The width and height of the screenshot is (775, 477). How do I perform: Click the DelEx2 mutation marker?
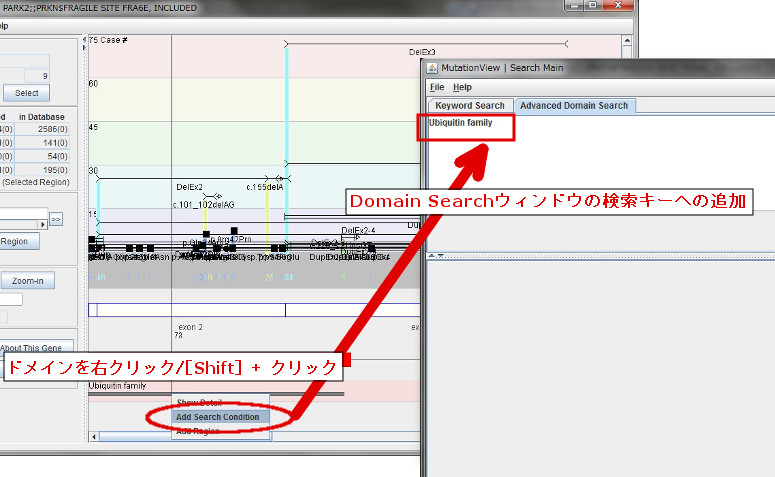pos(190,186)
